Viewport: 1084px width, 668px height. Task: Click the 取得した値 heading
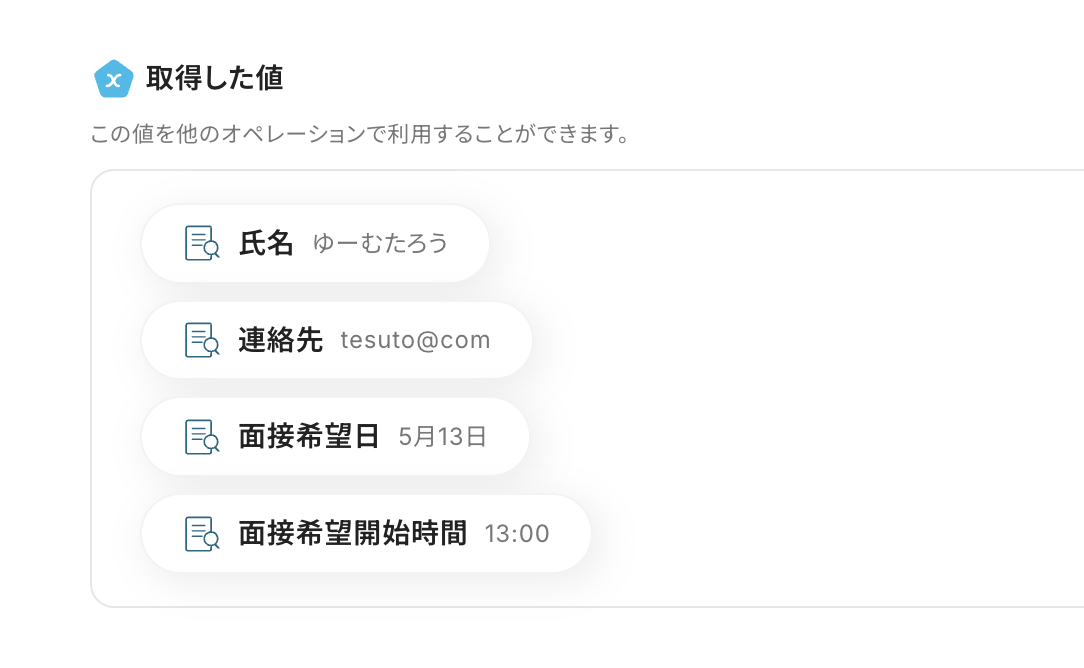click(214, 78)
